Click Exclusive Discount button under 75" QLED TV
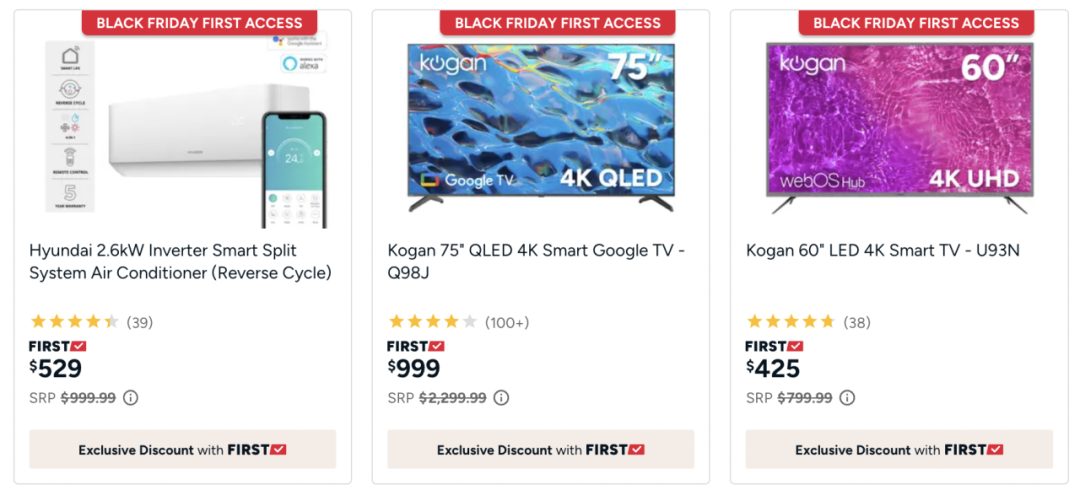1080x490 pixels. (x=541, y=449)
